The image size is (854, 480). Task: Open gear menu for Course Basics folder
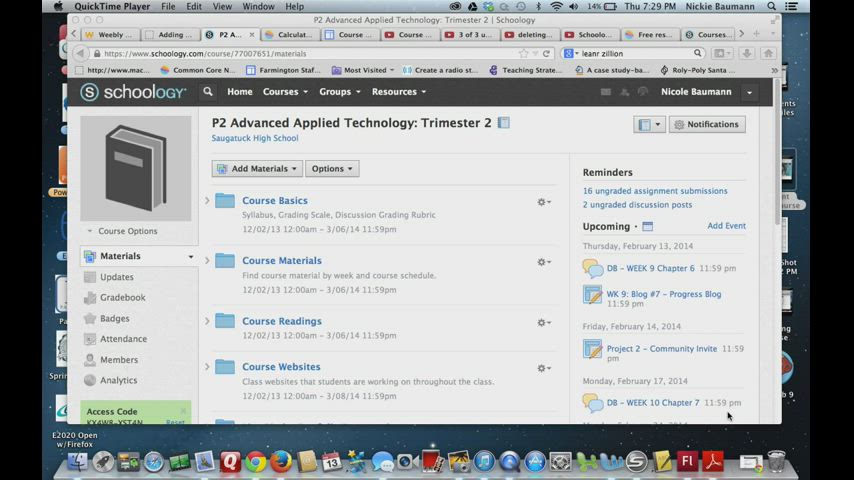pos(543,202)
